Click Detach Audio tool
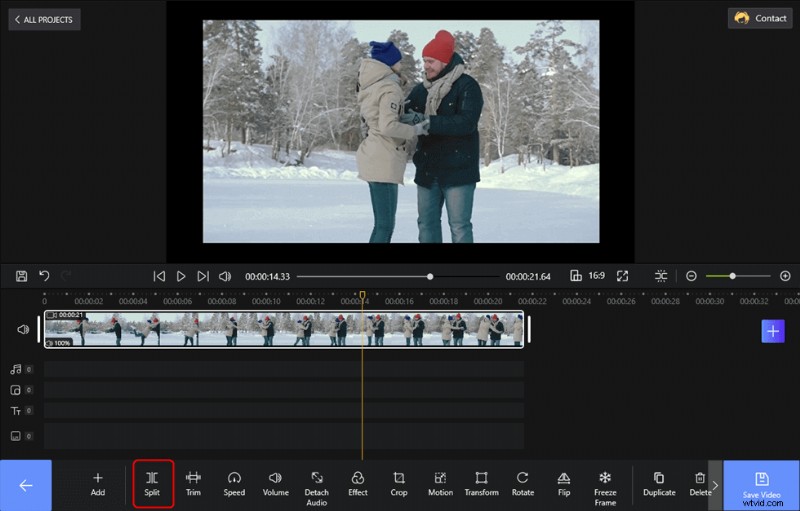The image size is (800, 511). pyautogui.click(x=316, y=489)
